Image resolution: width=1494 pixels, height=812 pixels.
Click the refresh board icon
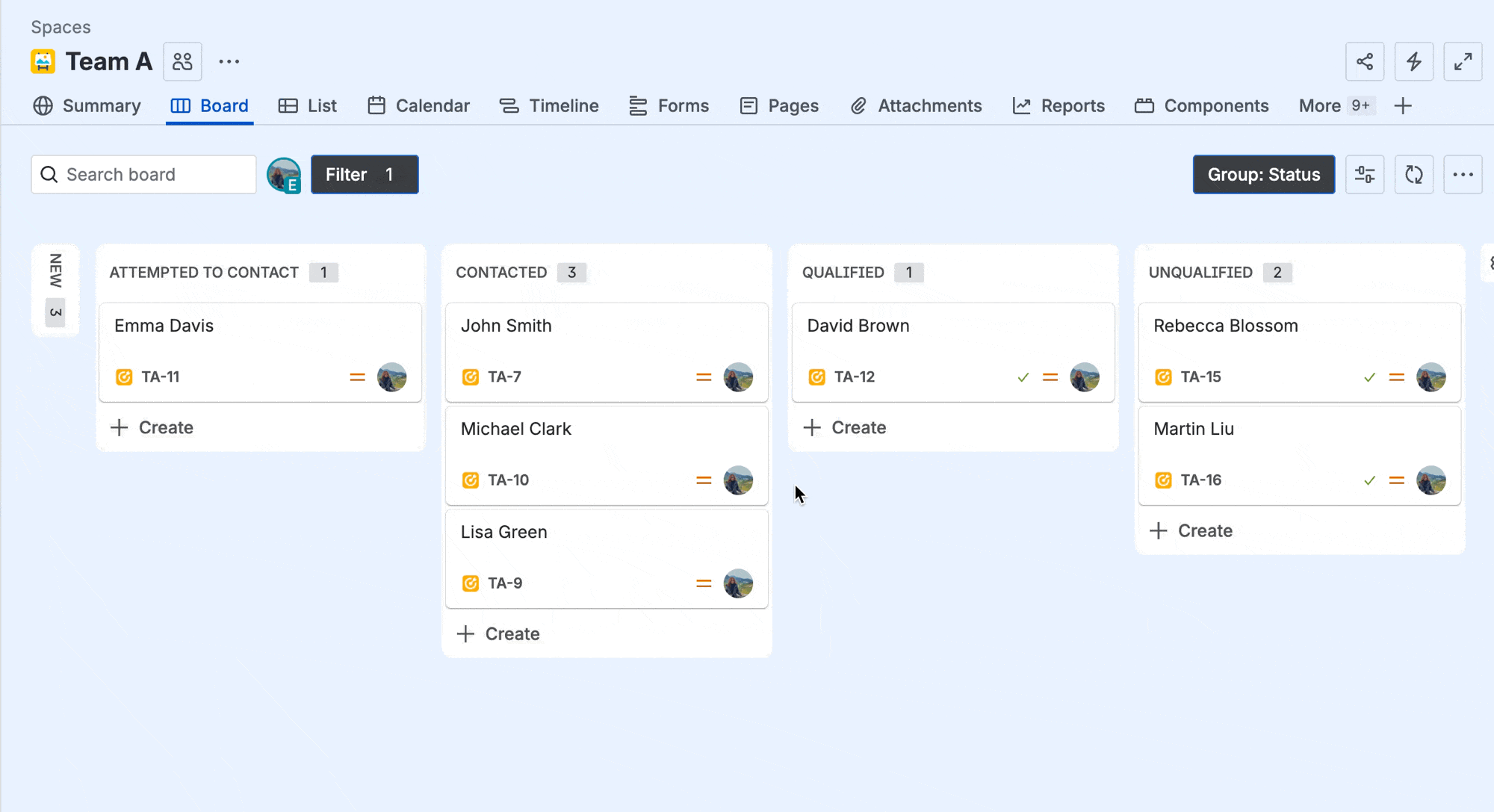coord(1413,174)
